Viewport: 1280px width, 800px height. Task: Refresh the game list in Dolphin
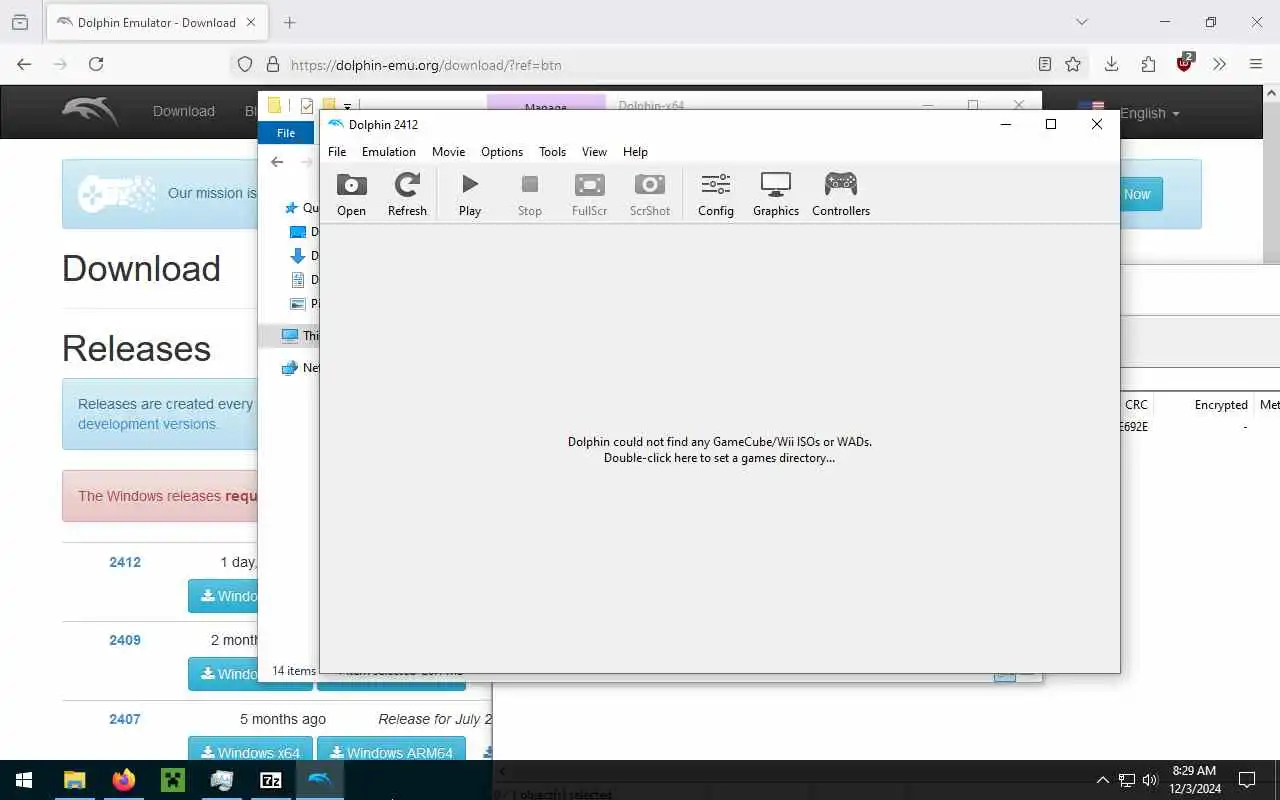pos(407,194)
